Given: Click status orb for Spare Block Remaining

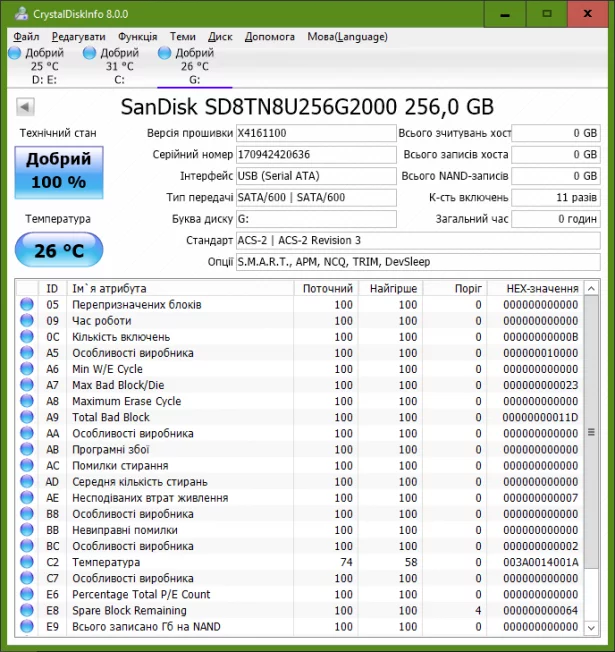Looking at the screenshot, I should 27,610.
